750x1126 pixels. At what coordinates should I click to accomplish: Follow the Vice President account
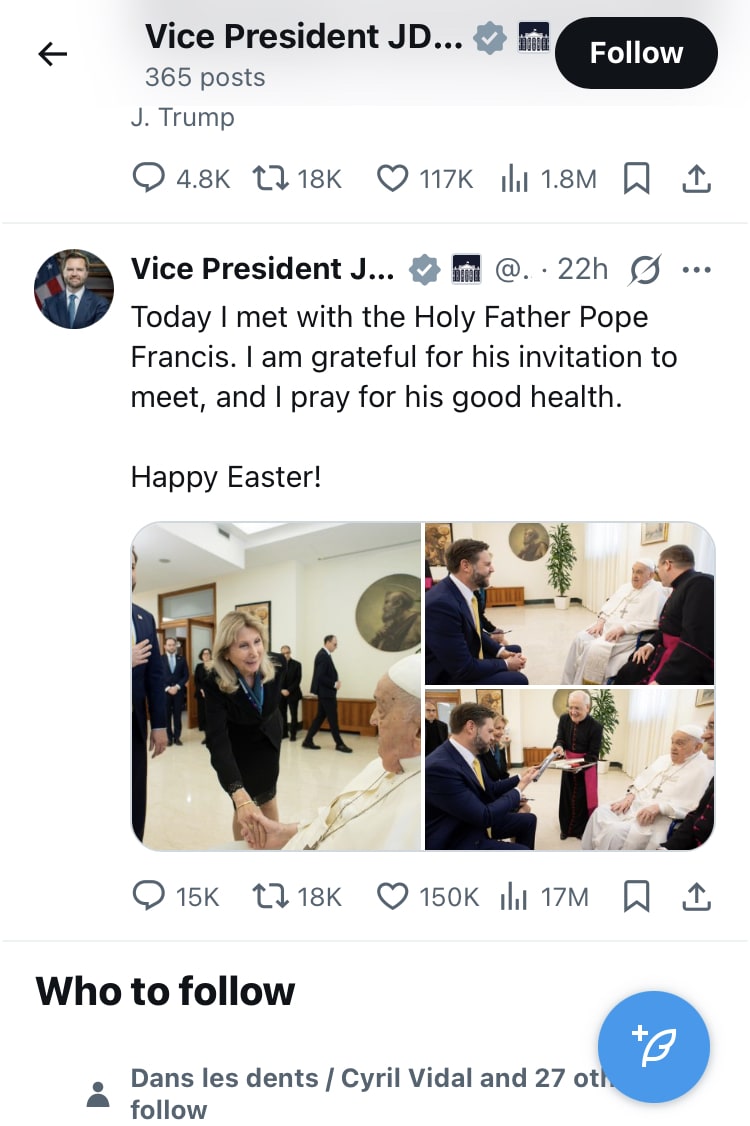click(636, 53)
